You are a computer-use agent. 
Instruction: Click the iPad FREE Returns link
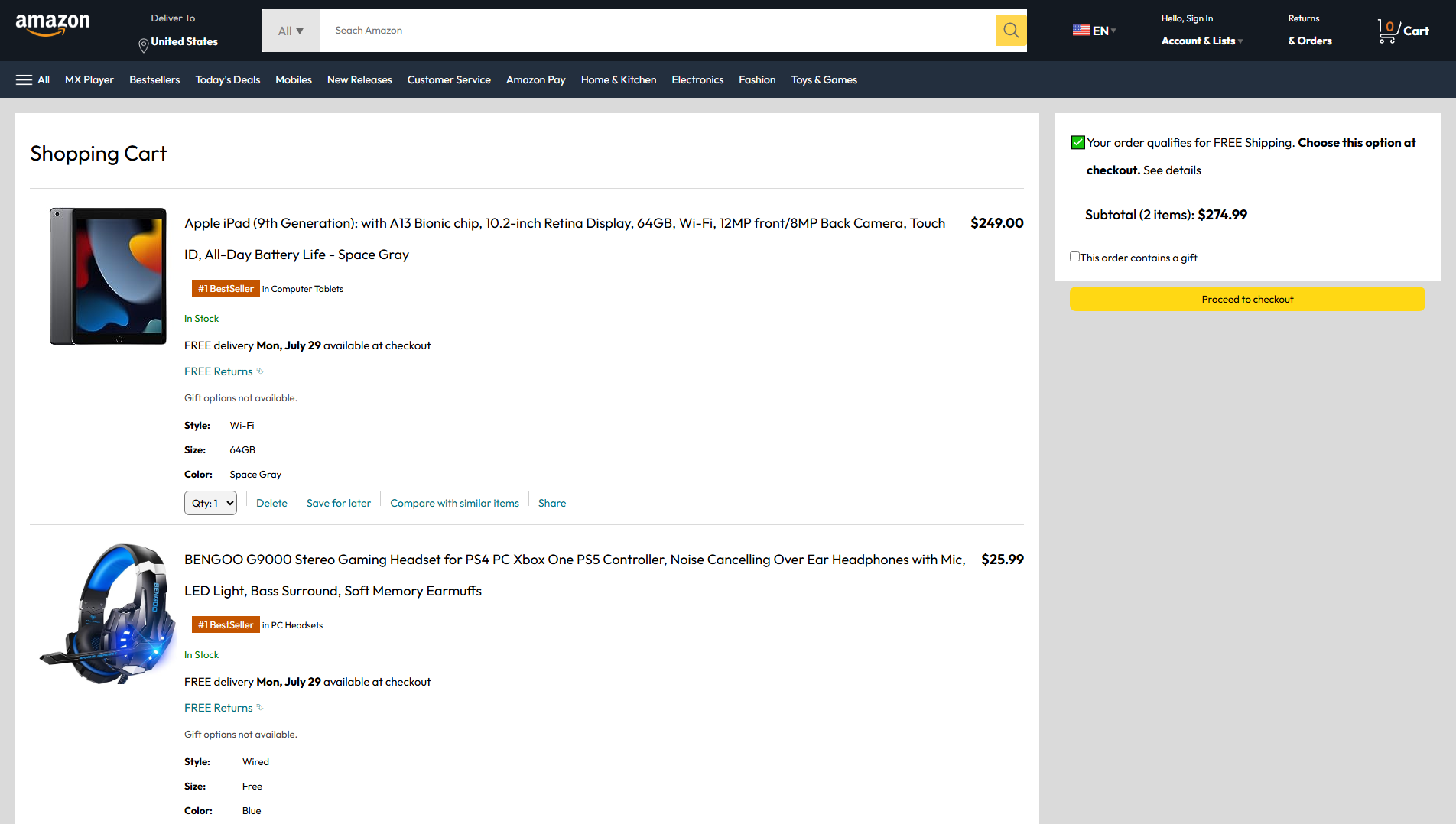[219, 371]
